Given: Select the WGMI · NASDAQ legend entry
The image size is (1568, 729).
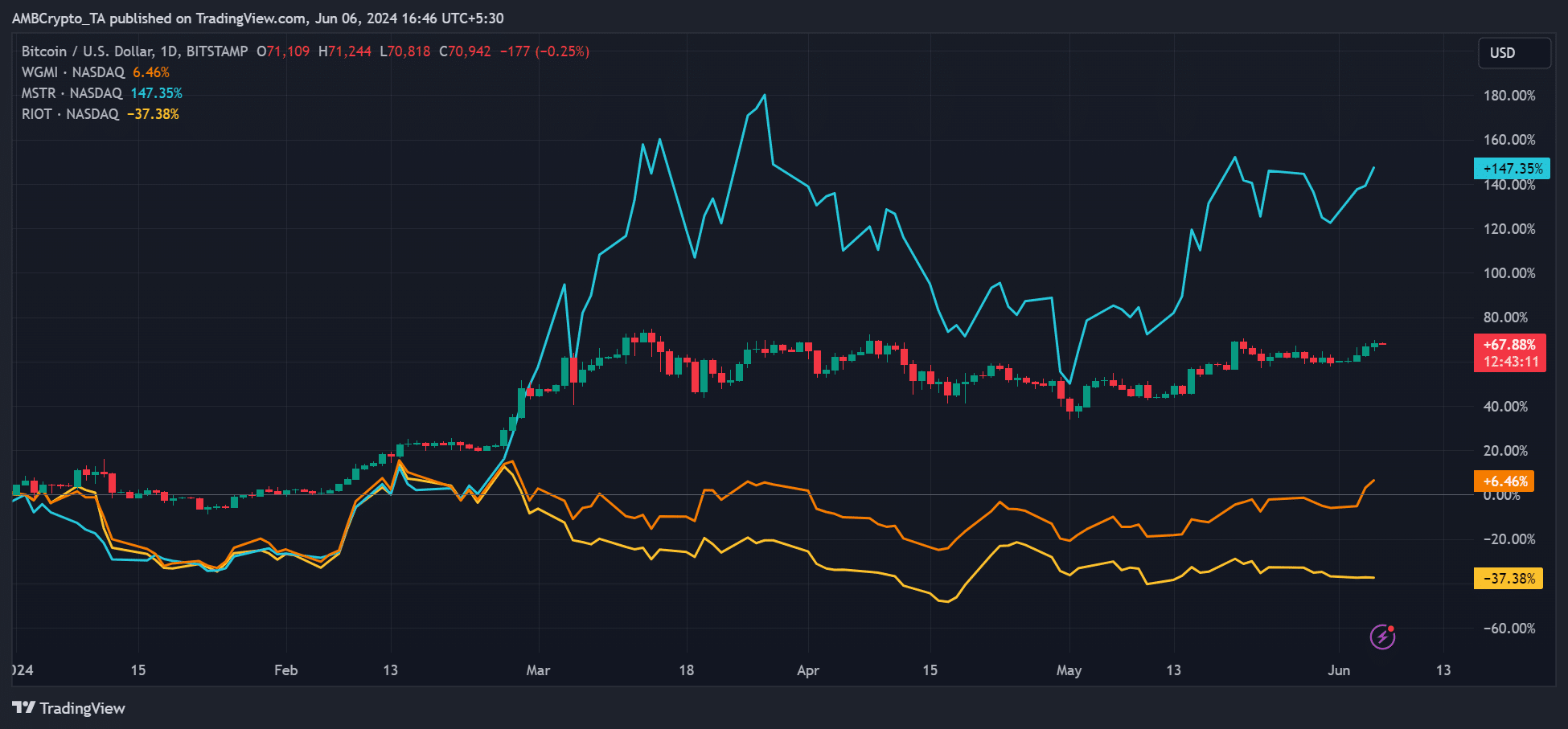Looking at the screenshot, I should [73, 72].
